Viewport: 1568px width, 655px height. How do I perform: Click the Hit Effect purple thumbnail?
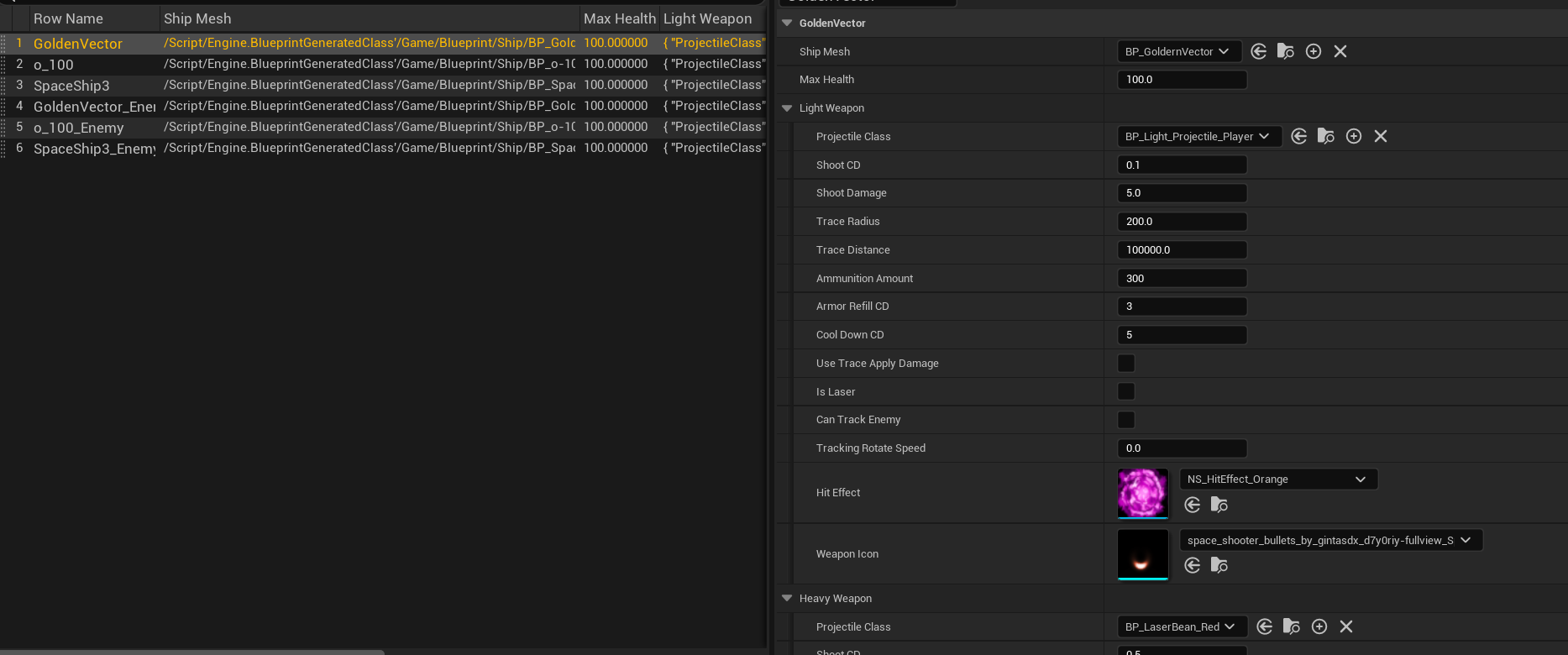[1142, 493]
